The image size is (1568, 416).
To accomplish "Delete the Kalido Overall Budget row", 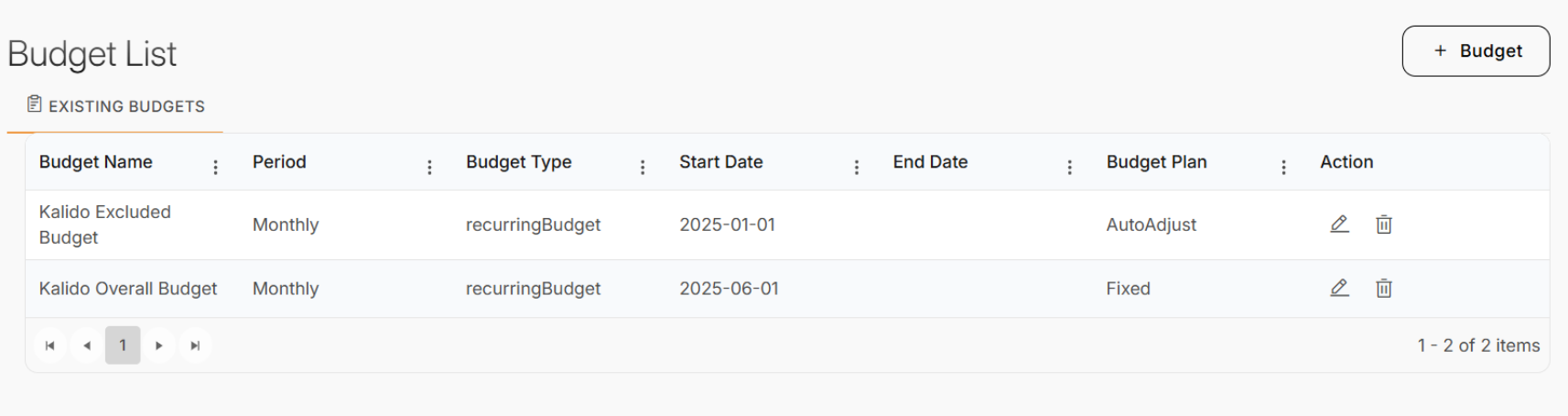I will [x=1384, y=289].
